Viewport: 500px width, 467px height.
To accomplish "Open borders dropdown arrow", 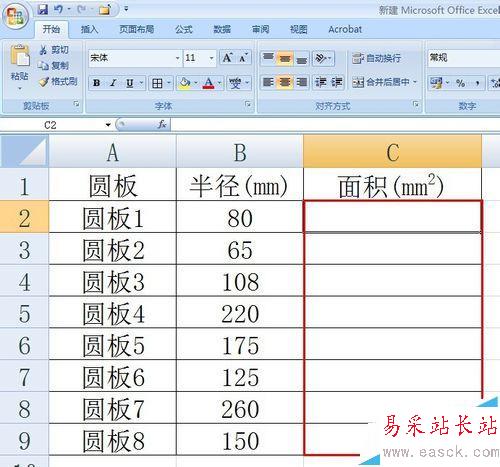I will (x=169, y=83).
